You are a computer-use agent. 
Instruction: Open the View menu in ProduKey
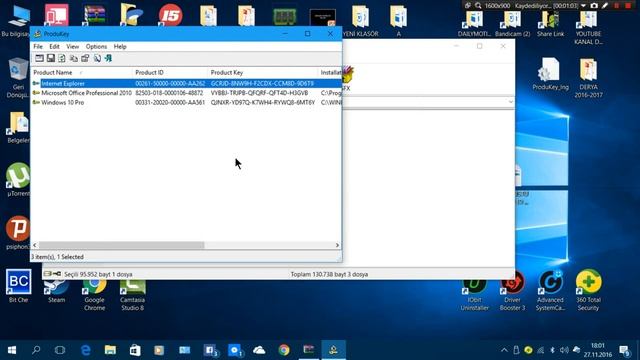[72, 47]
